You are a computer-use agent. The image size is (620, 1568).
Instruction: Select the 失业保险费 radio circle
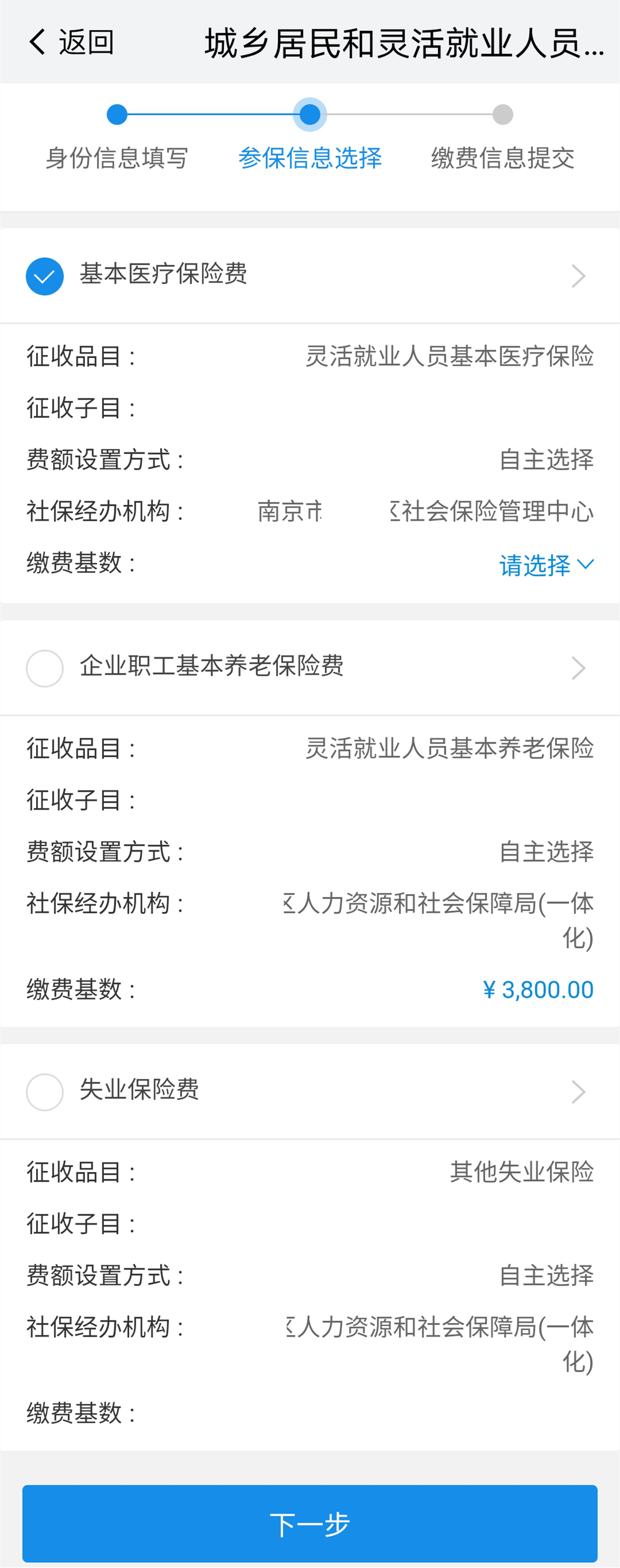tap(44, 1092)
